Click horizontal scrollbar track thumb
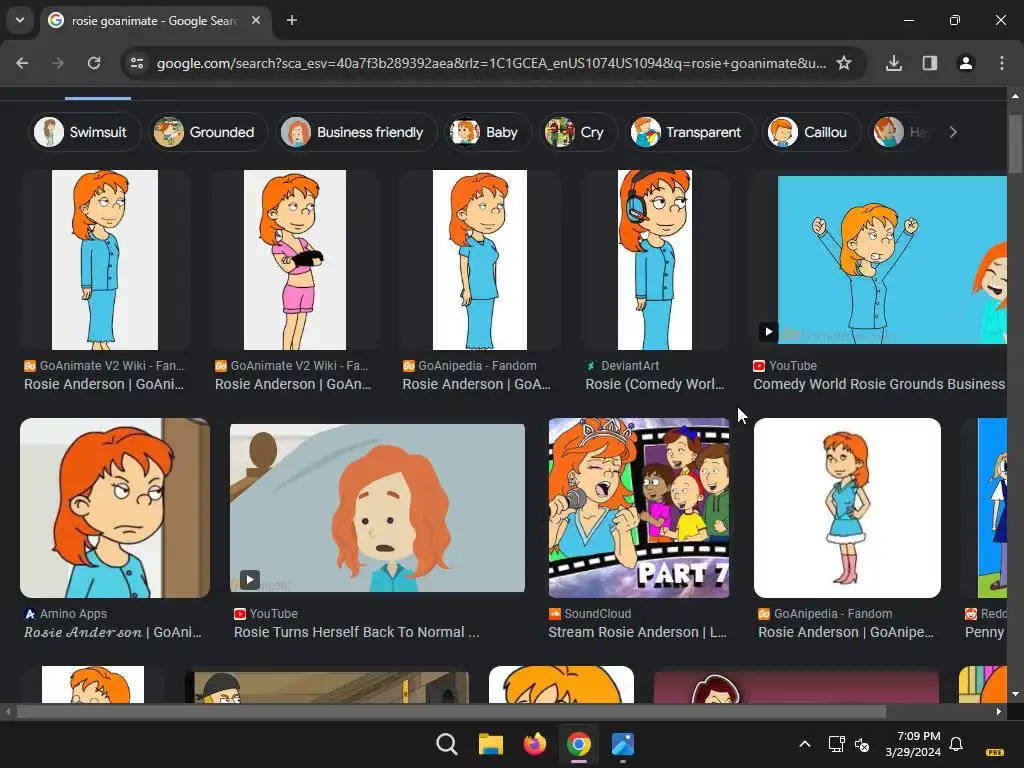 coord(451,712)
